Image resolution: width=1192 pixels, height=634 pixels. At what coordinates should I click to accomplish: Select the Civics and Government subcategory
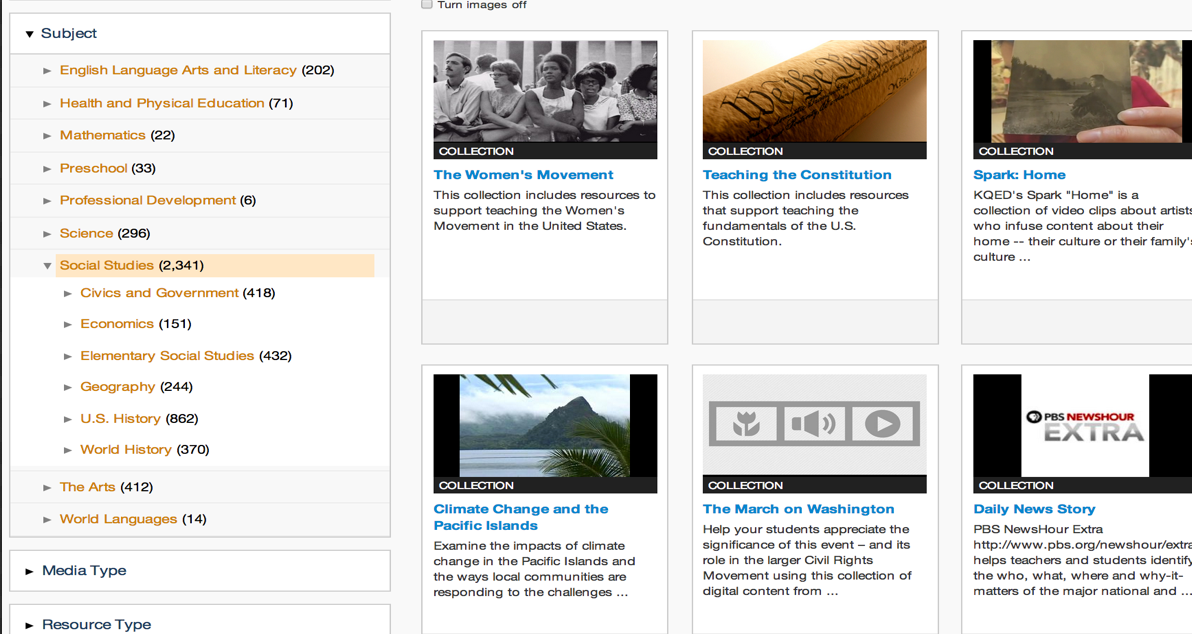tap(159, 292)
